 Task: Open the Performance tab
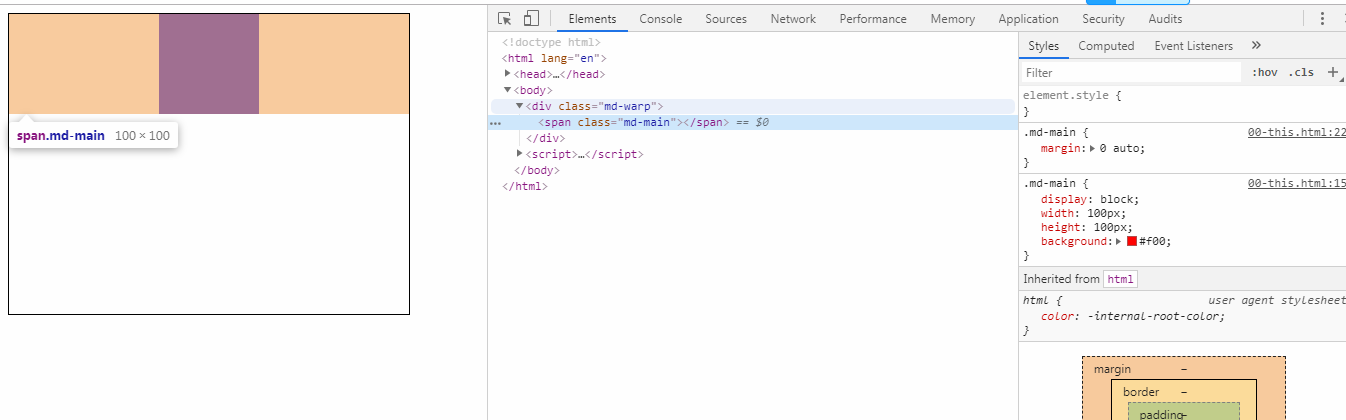click(x=873, y=19)
